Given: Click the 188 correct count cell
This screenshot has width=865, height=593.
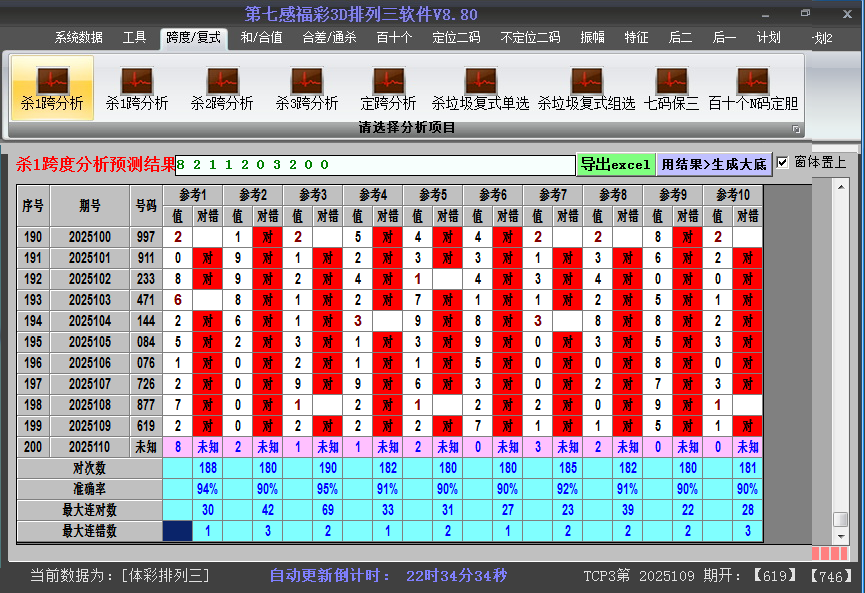Looking at the screenshot, I should [207, 468].
